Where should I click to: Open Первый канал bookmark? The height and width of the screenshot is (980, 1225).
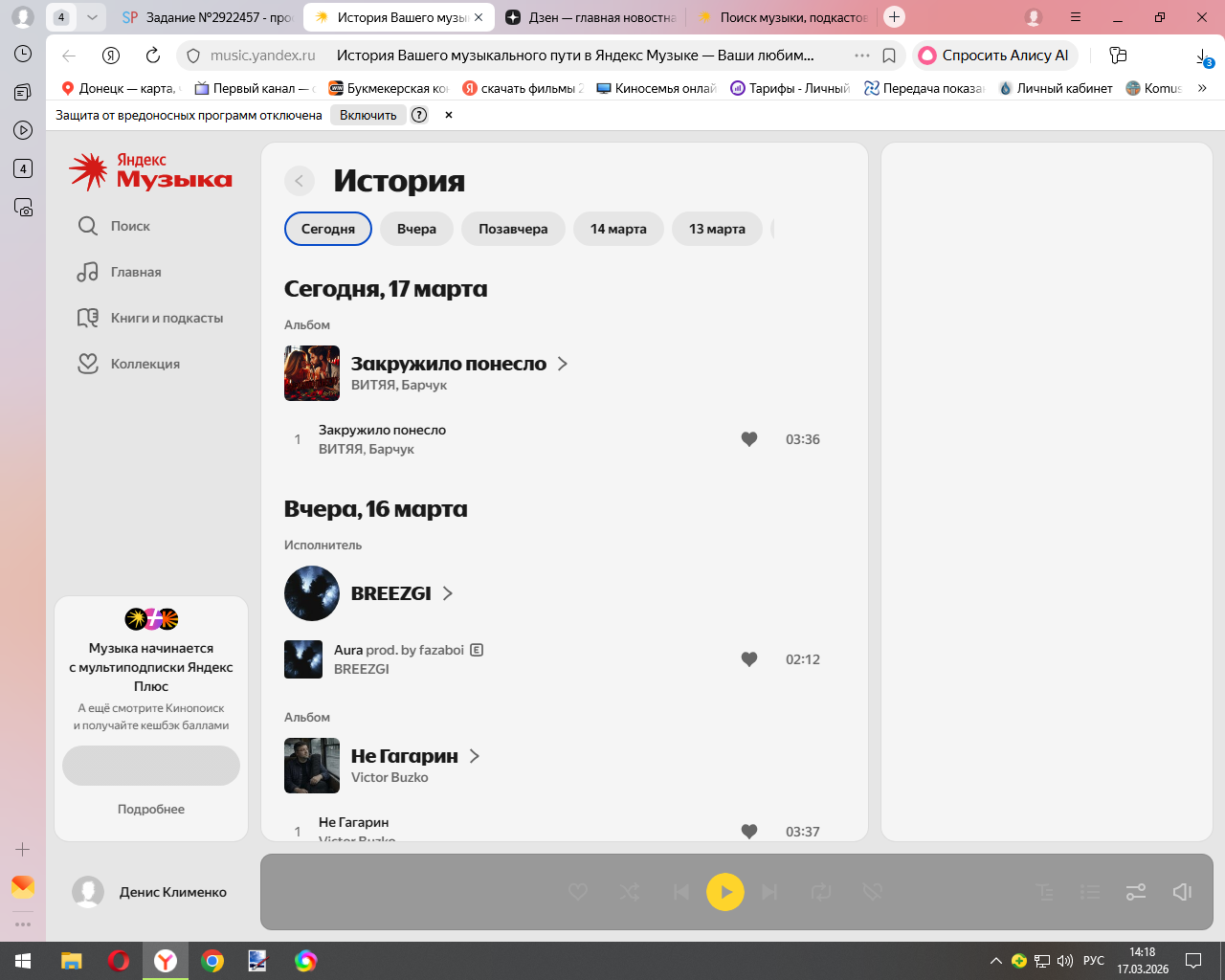255,88
